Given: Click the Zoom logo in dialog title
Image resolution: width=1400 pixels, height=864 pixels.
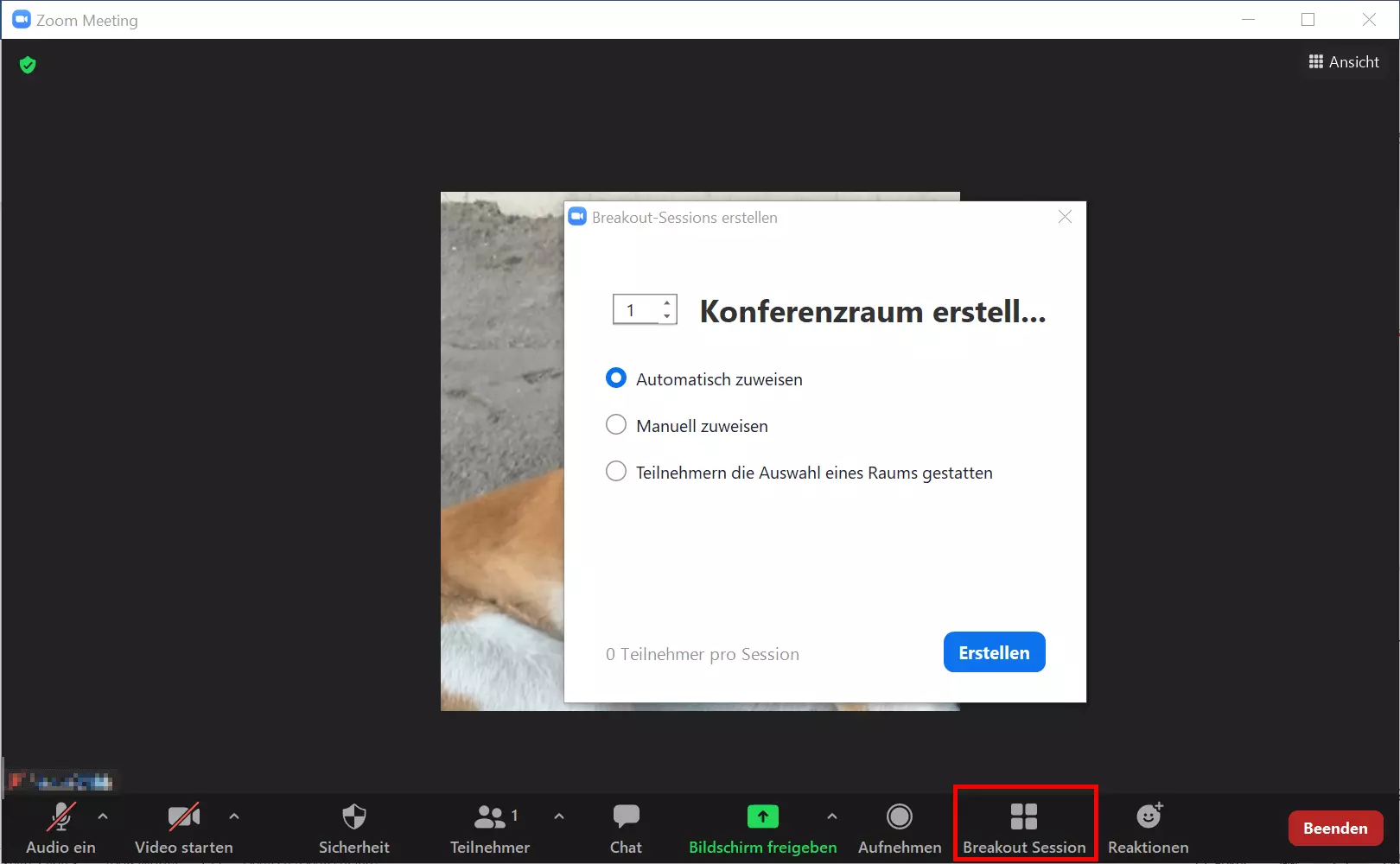Looking at the screenshot, I should coord(577,217).
